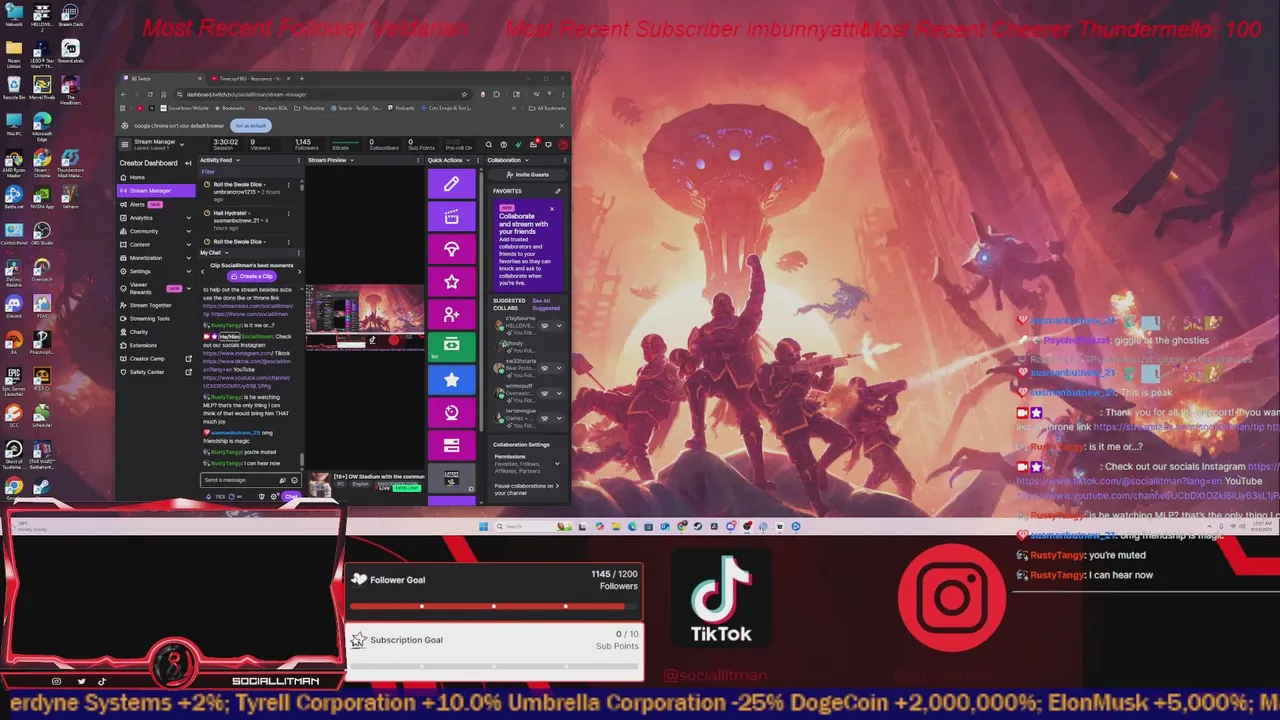The width and height of the screenshot is (1280, 720).
Task: Click the add-person quick action tile
Action: 451,315
